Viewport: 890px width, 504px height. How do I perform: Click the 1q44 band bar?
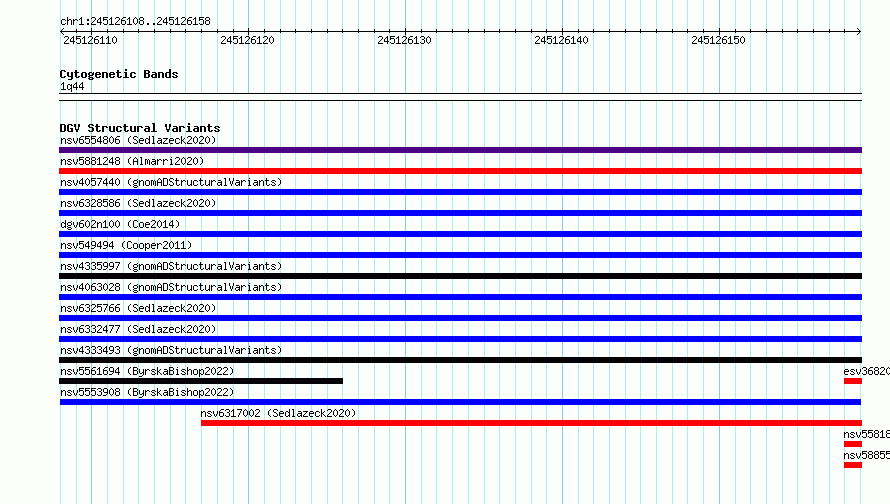point(460,97)
